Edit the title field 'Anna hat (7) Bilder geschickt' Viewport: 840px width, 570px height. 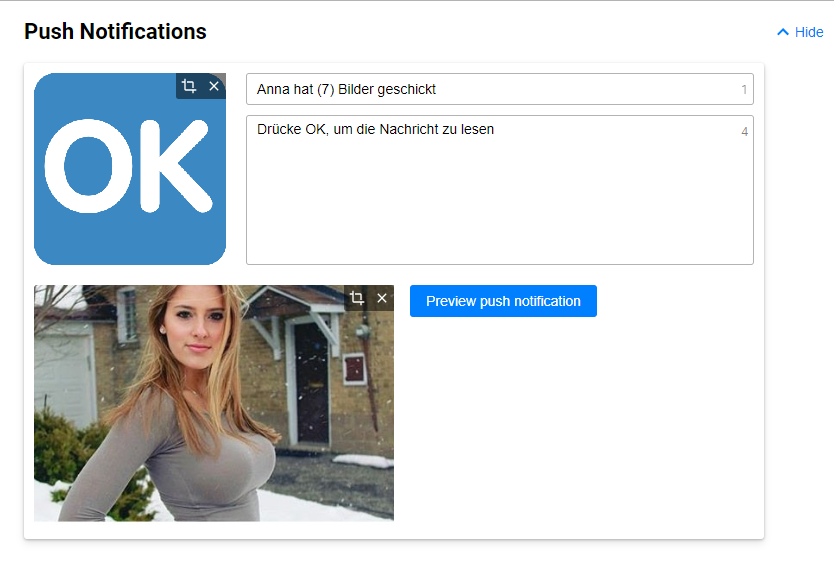[500, 89]
